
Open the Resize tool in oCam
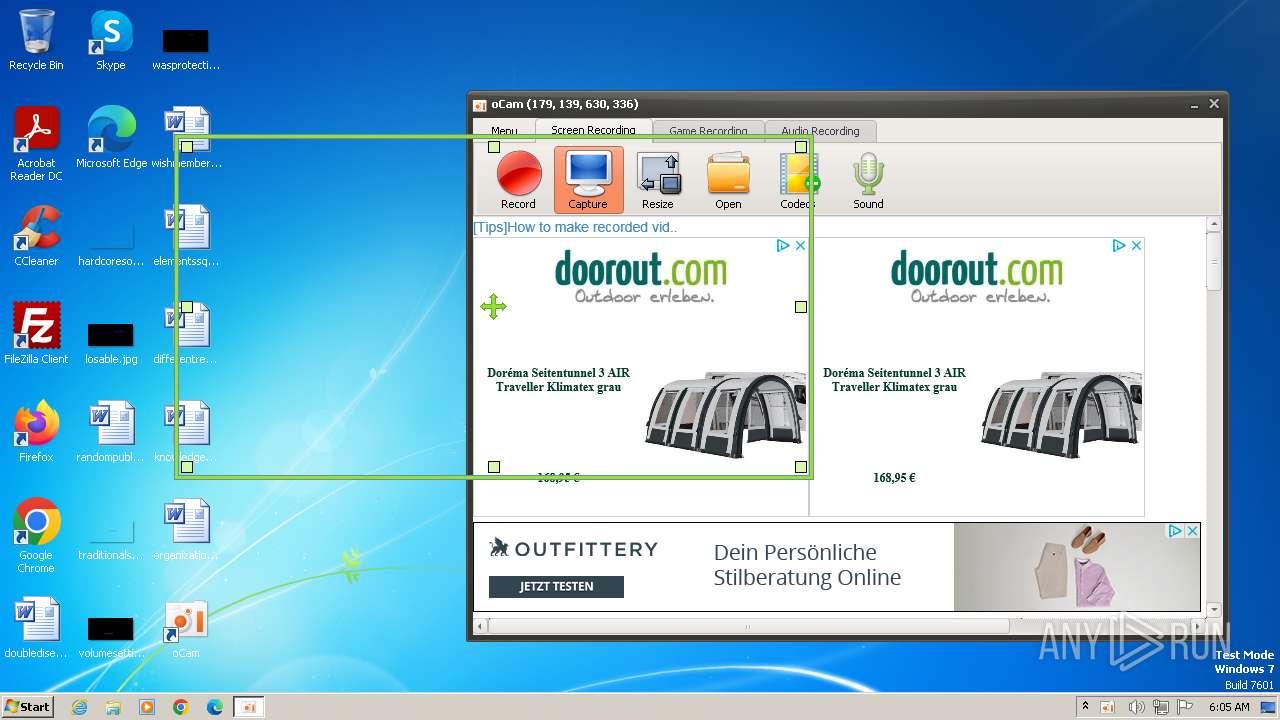tap(658, 181)
